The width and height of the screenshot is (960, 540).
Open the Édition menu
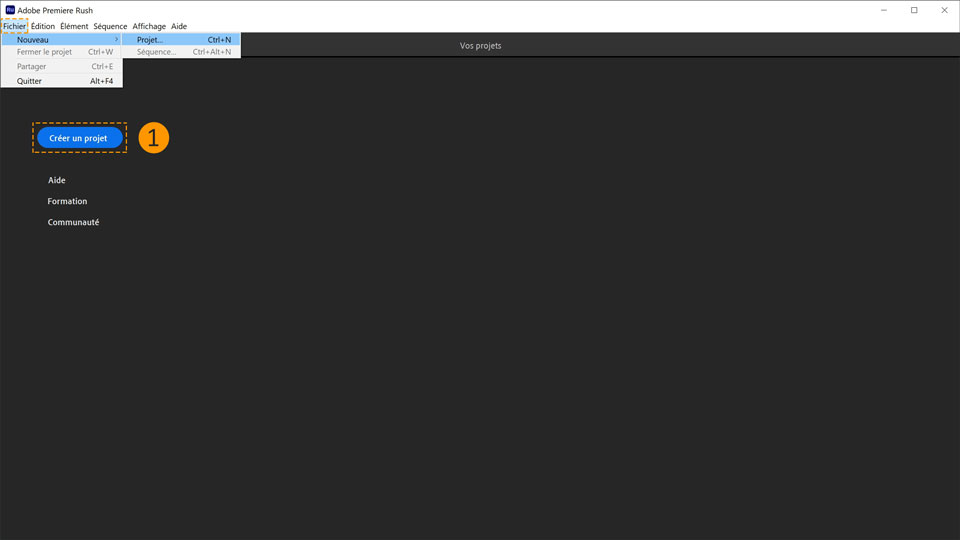tap(43, 26)
